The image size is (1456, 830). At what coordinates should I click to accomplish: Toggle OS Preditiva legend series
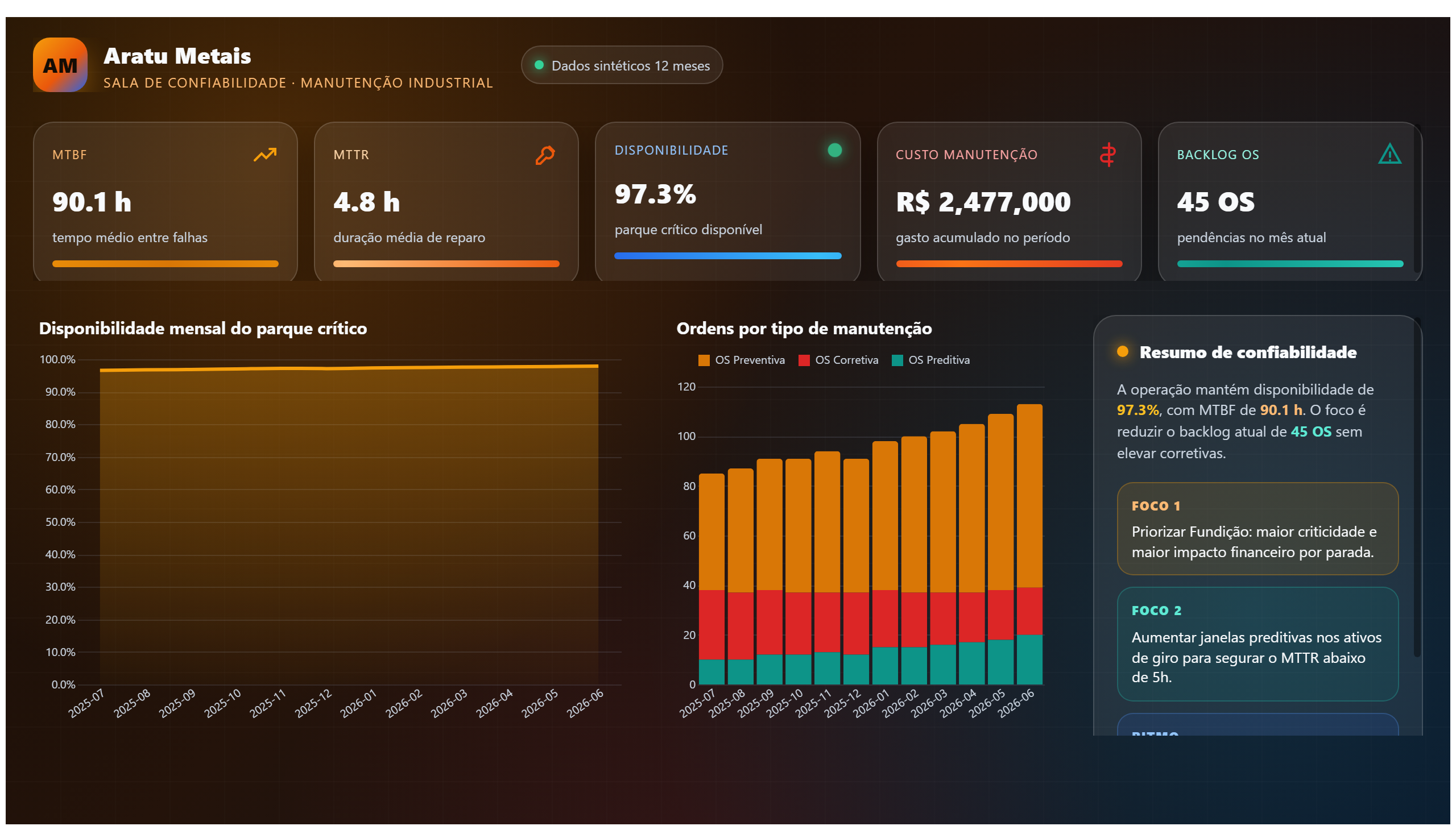[x=930, y=360]
